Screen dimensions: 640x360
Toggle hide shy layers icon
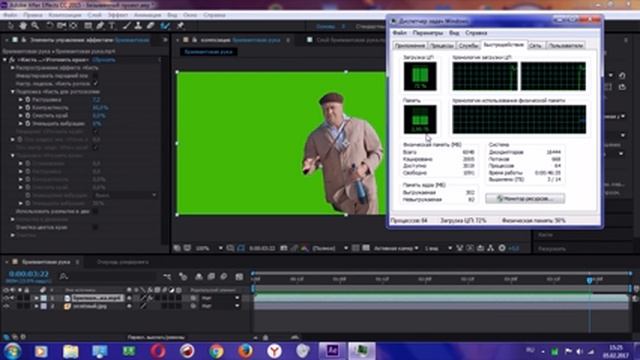click(199, 277)
